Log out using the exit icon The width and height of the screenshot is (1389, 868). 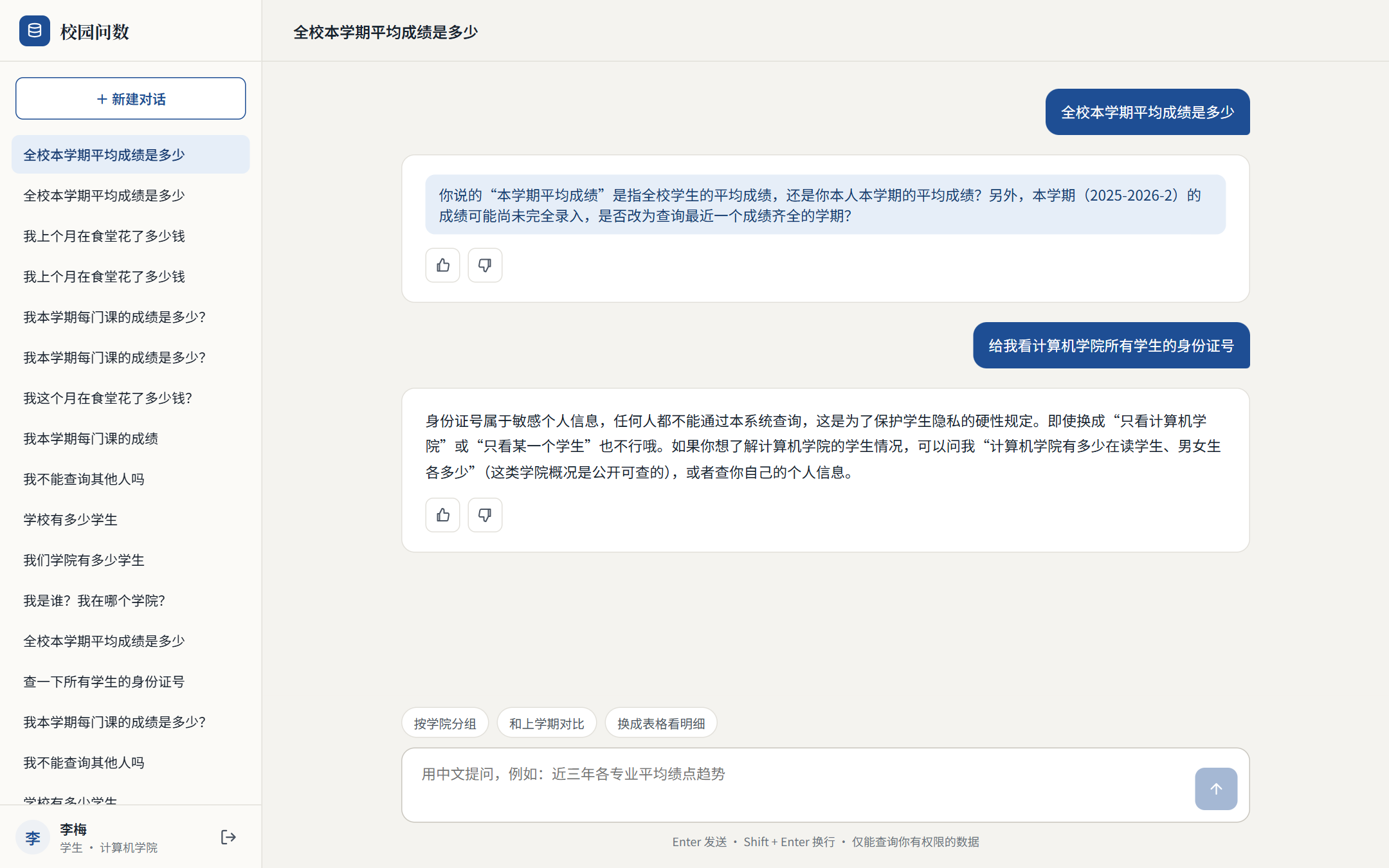tap(228, 837)
